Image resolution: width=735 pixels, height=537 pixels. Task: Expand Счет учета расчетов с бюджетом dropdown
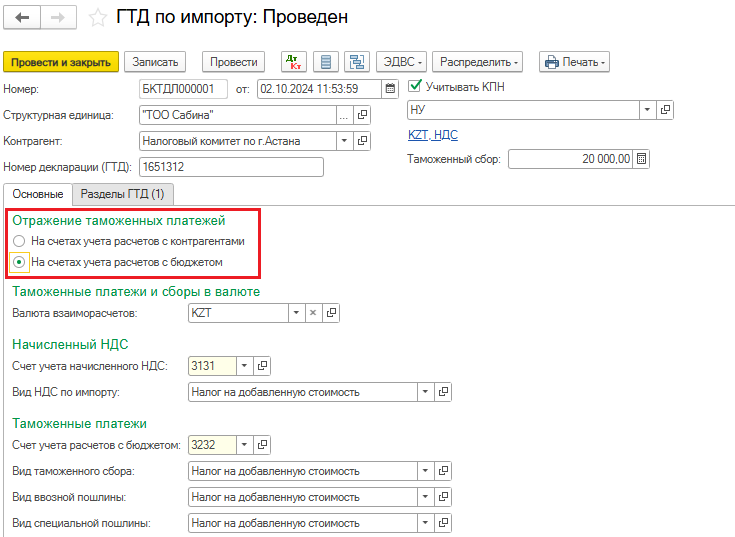244,444
